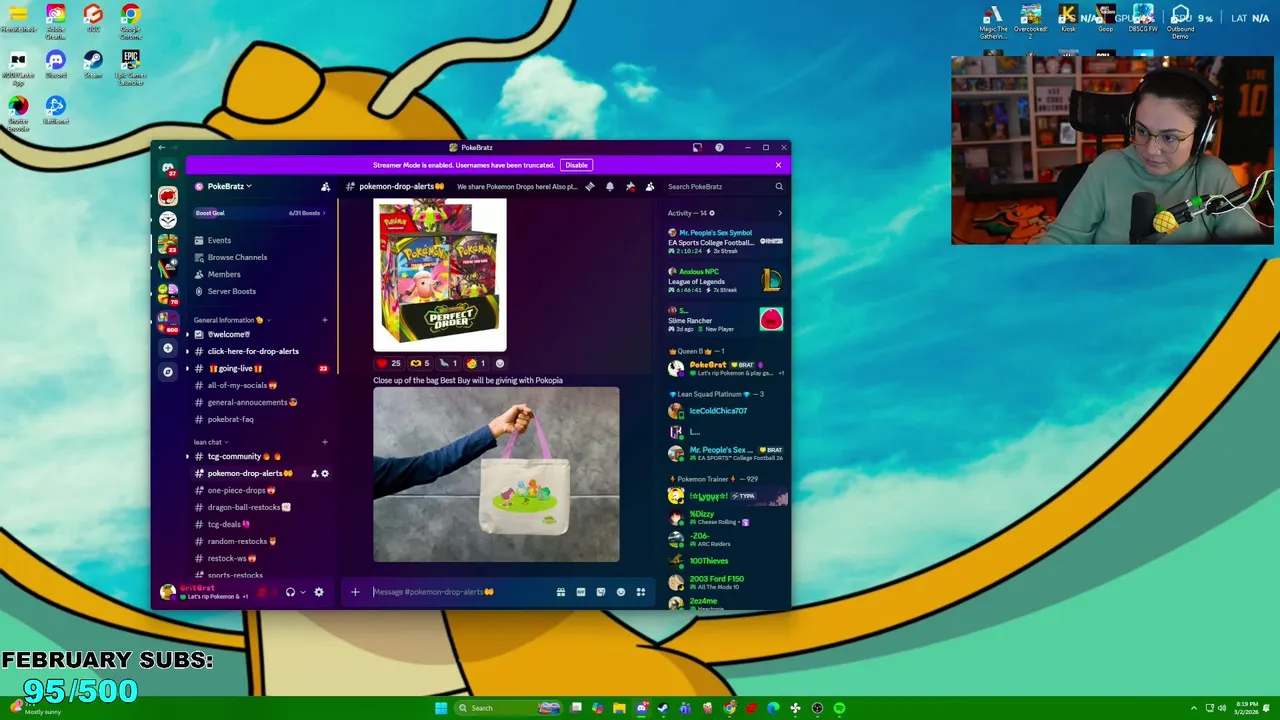Dismiss the Streamer Mode banner with X
This screenshot has height=720, width=1280.
(778, 165)
